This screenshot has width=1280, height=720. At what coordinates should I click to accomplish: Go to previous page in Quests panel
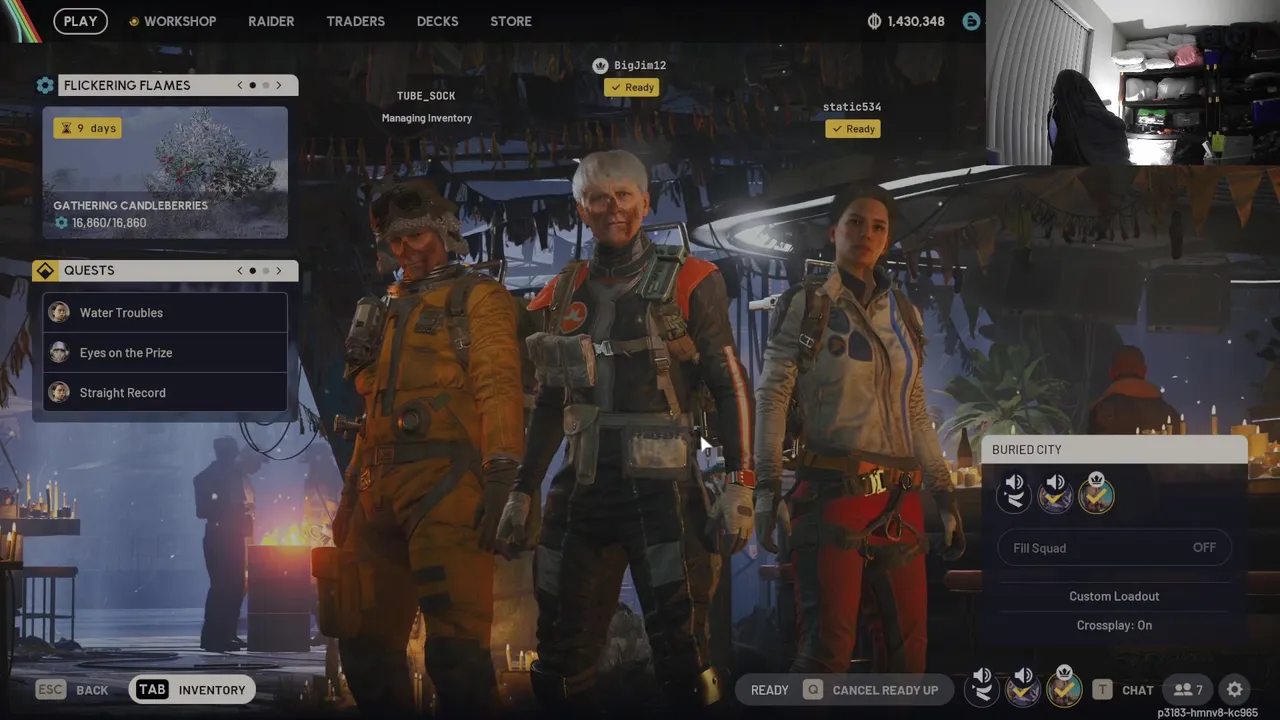pyautogui.click(x=240, y=270)
